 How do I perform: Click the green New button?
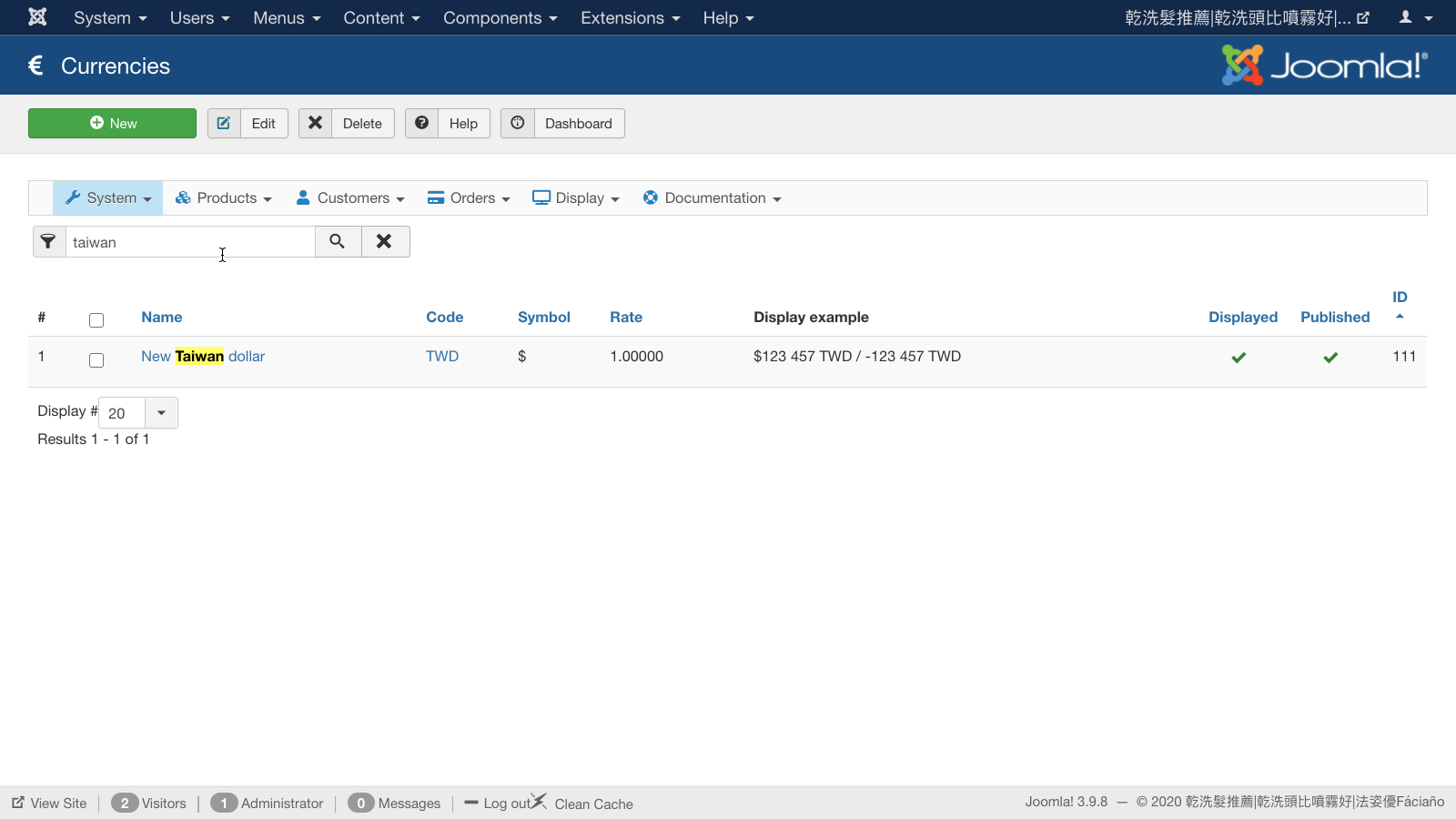point(113,124)
